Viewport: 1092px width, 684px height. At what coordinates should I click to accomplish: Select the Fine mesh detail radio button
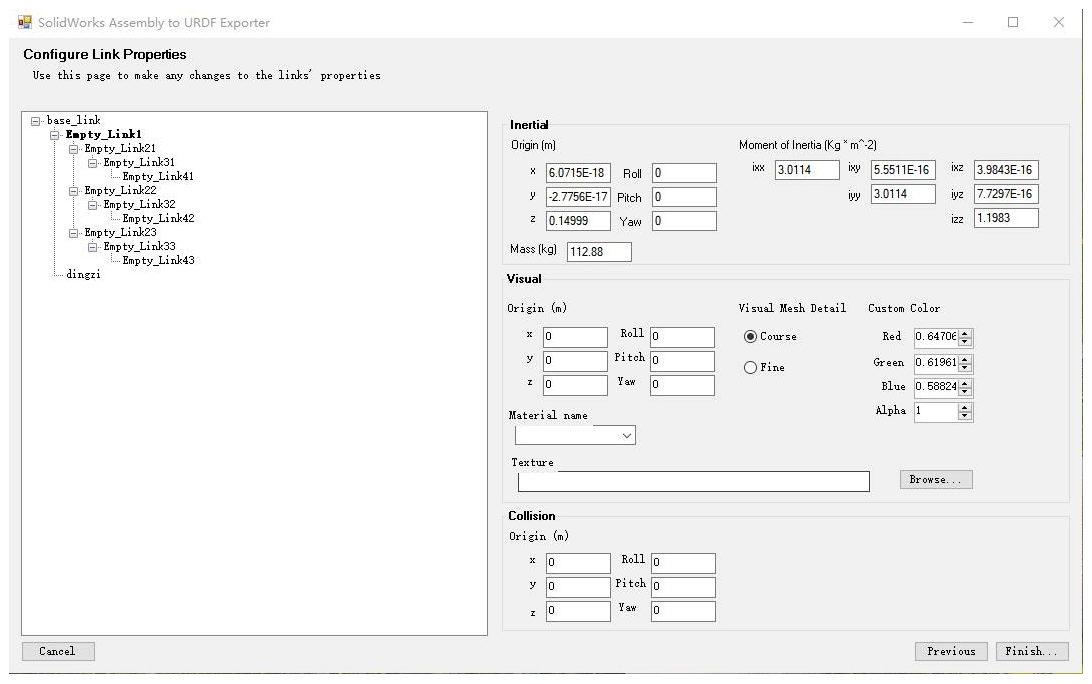(751, 368)
